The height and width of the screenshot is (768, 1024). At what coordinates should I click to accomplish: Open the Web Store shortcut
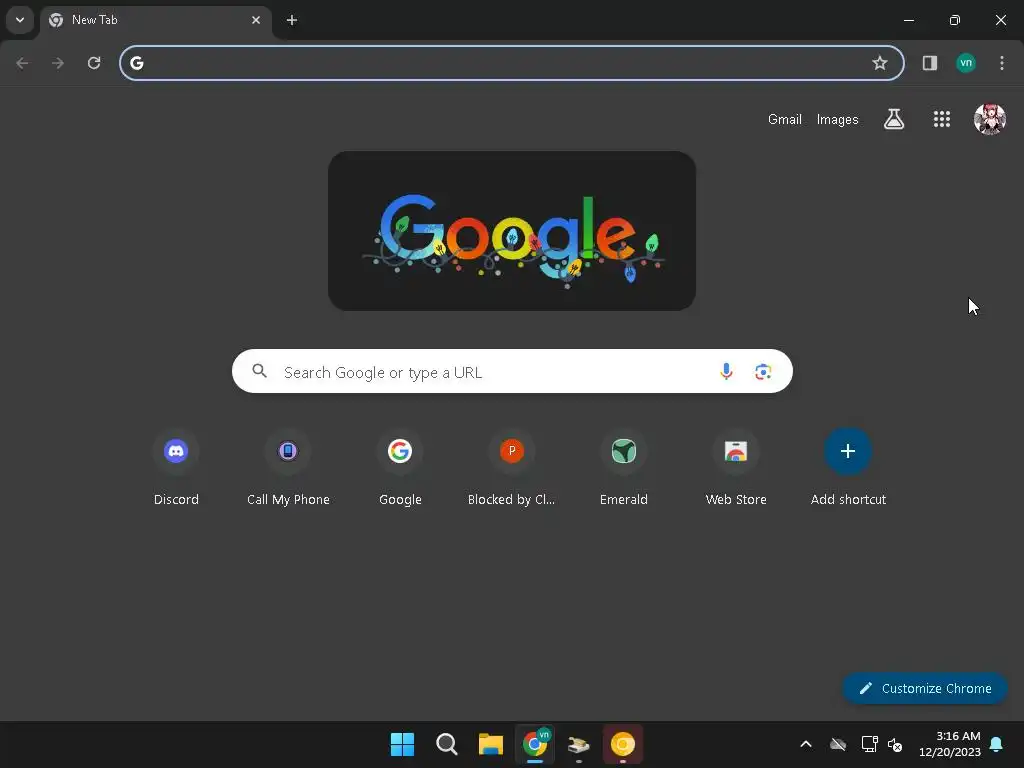tap(736, 468)
